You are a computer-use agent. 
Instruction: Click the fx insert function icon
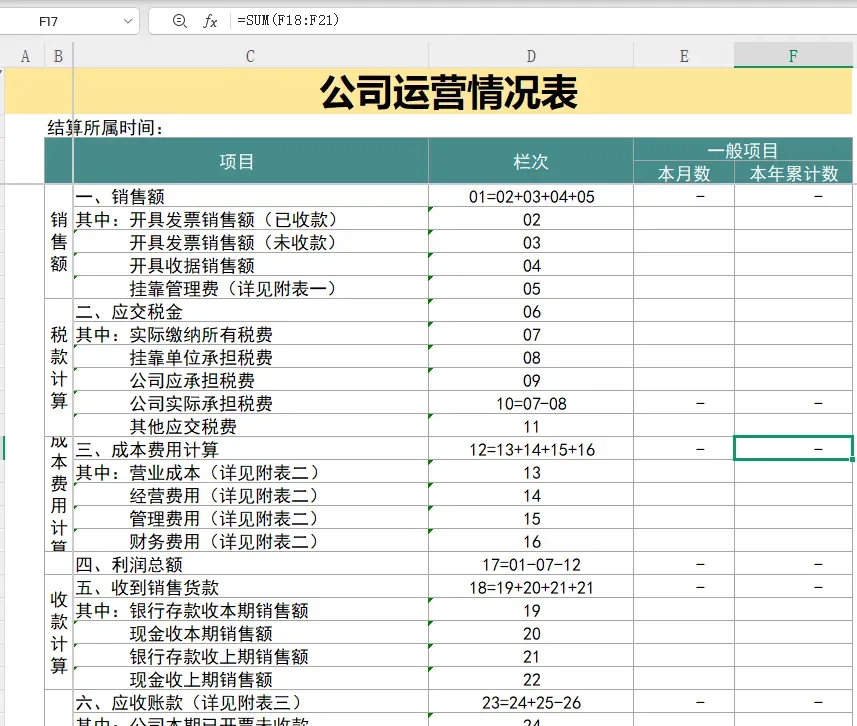pyautogui.click(x=210, y=21)
